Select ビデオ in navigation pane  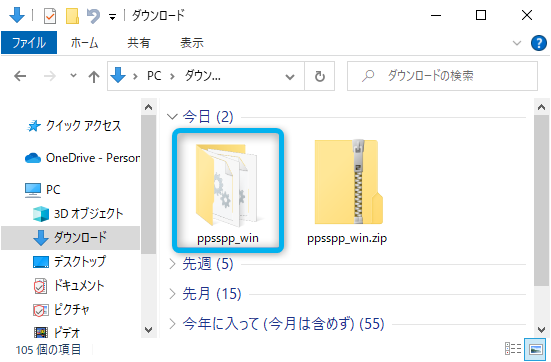[x=57, y=332]
